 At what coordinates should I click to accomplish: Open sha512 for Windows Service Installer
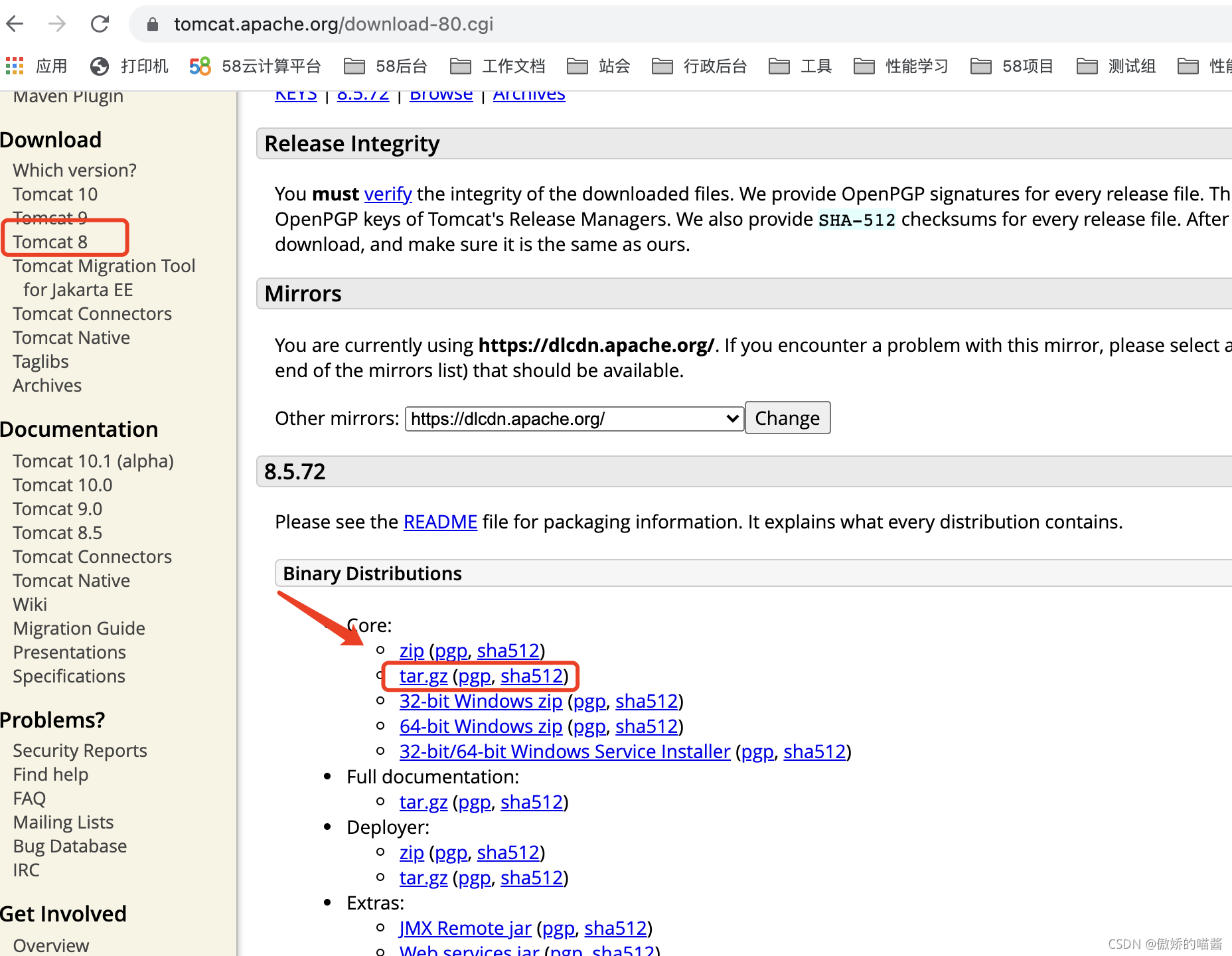tap(814, 752)
